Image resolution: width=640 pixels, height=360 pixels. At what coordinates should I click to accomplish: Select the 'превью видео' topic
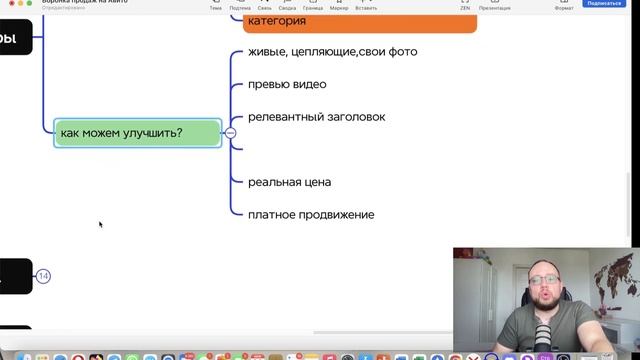coord(287,84)
